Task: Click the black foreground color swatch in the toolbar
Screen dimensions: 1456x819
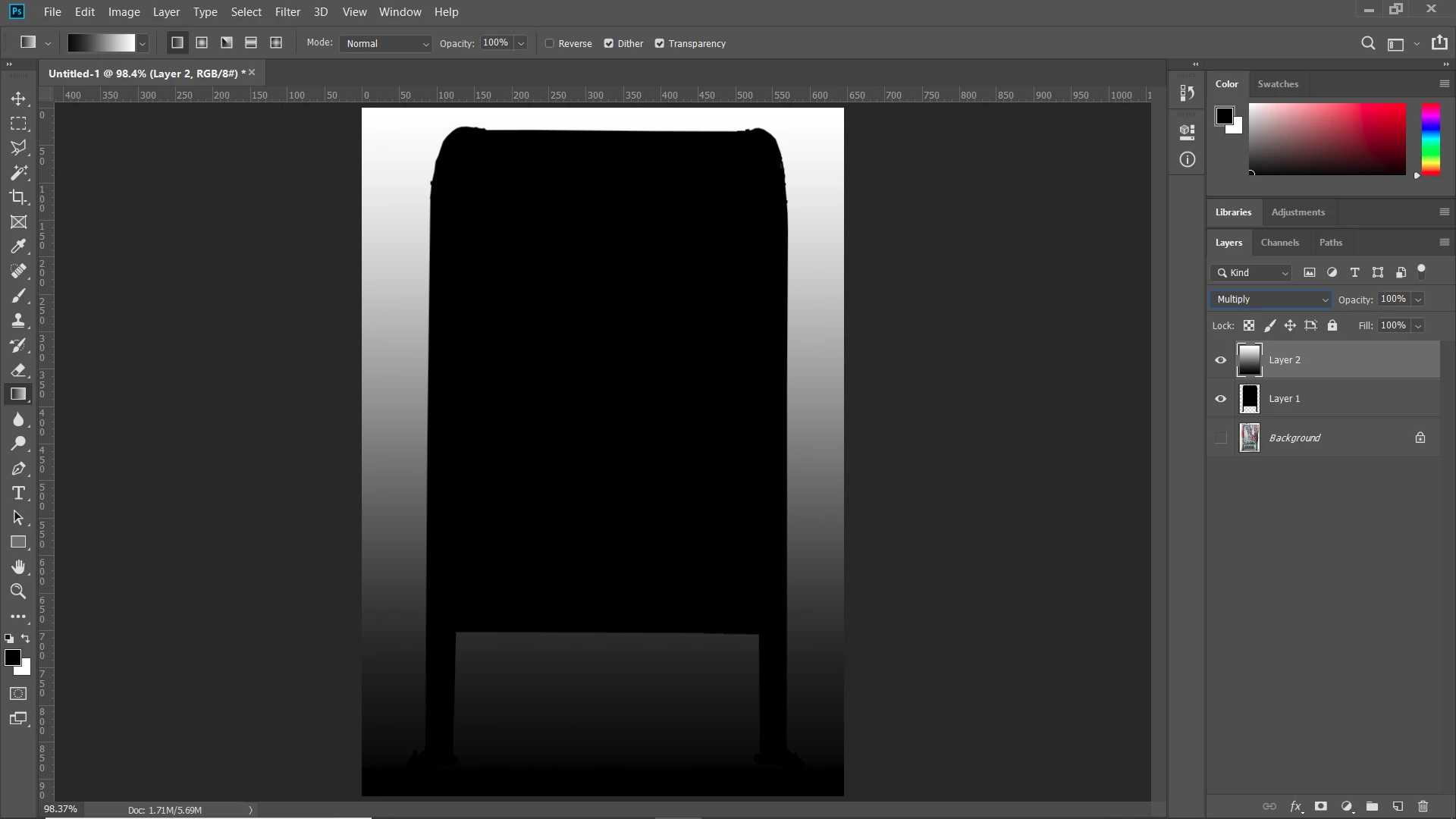Action: point(12,657)
